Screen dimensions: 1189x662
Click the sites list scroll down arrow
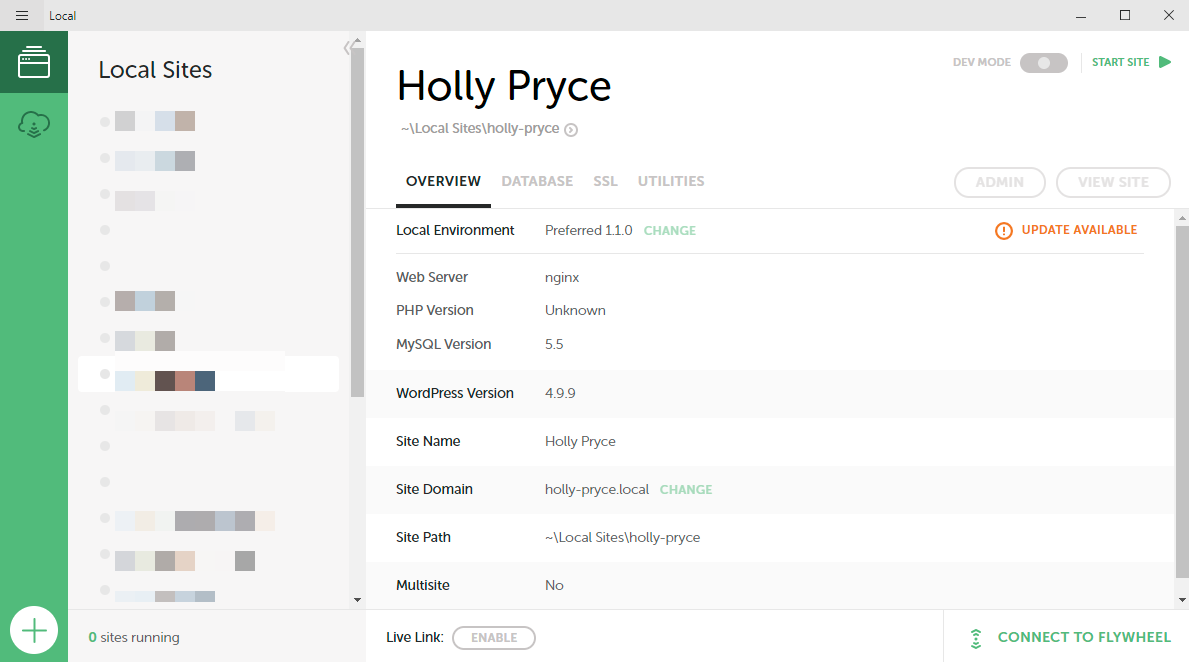tap(357, 599)
